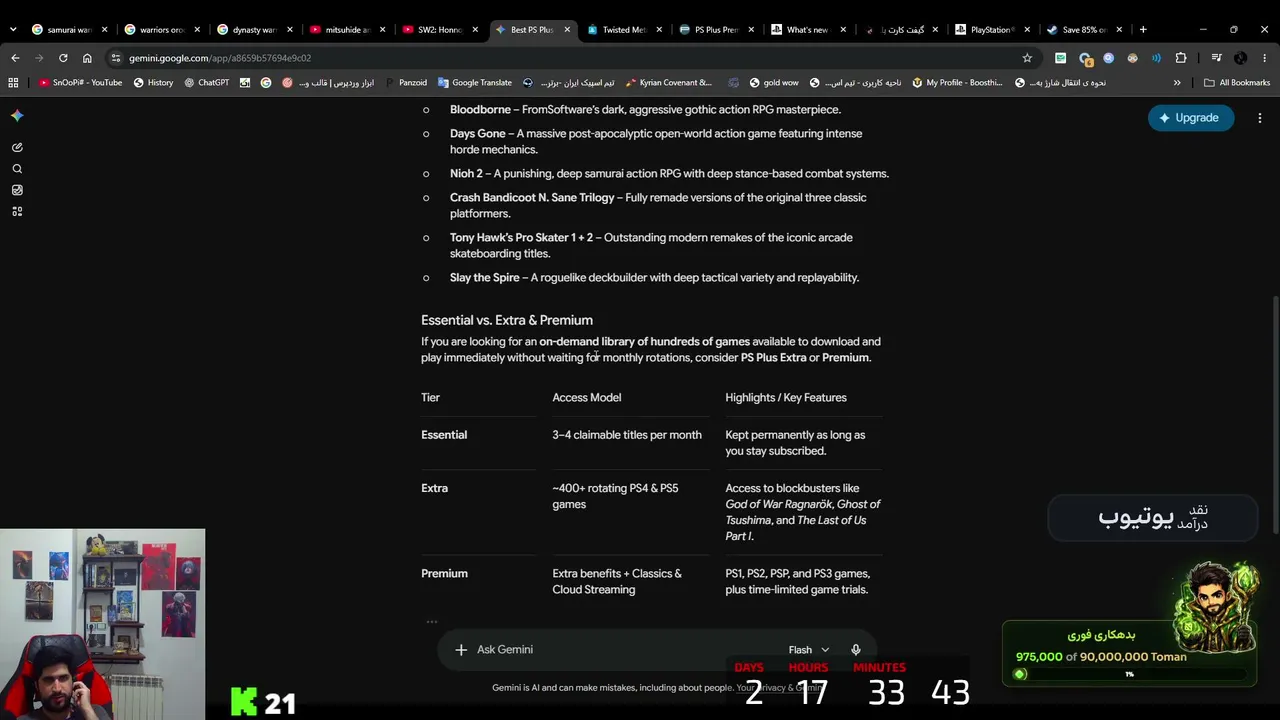Image resolution: width=1280 pixels, height=720 pixels.
Task: Close the 'Best PS Plus' tab
Action: click(567, 30)
